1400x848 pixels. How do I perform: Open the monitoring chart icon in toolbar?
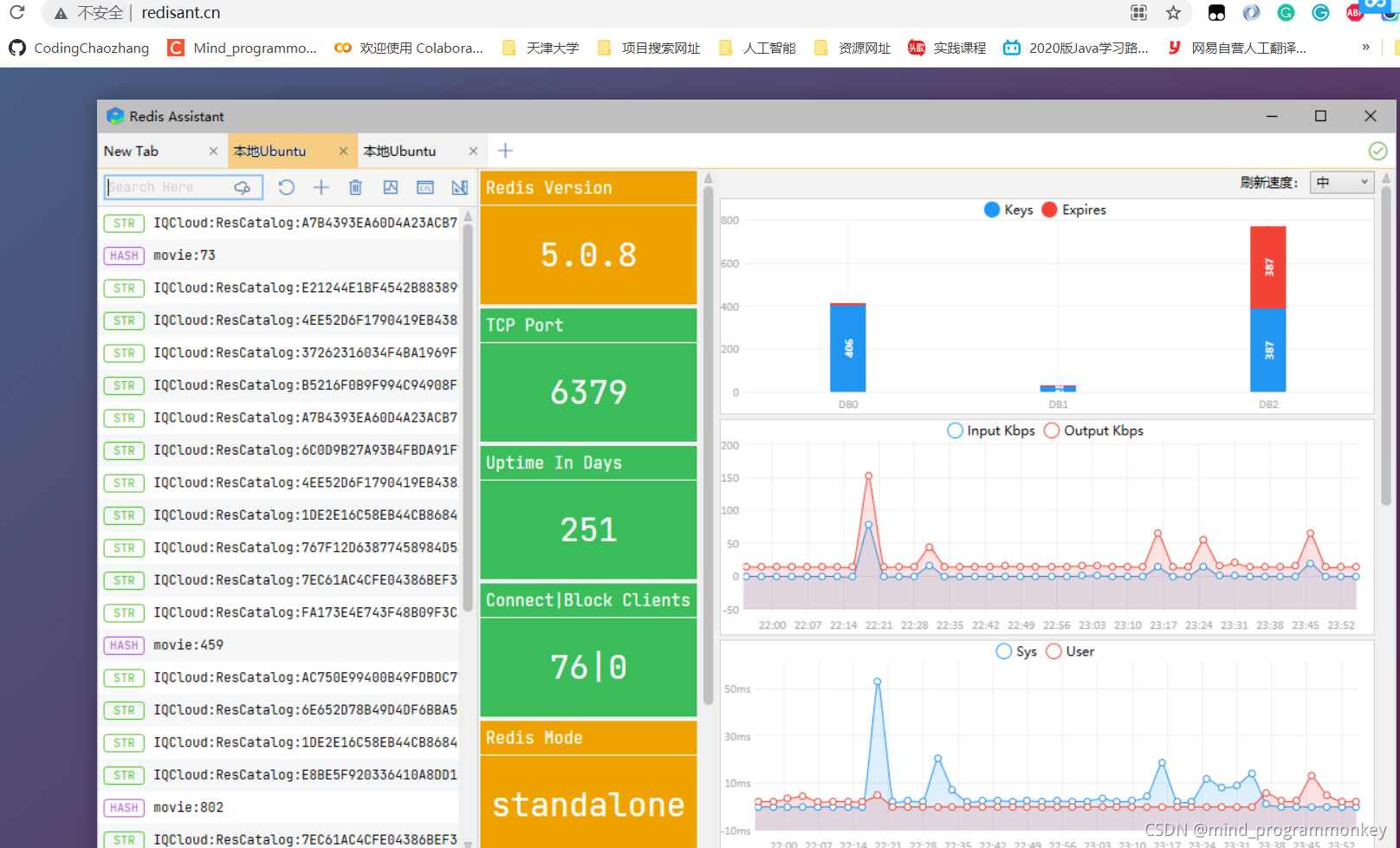391,187
